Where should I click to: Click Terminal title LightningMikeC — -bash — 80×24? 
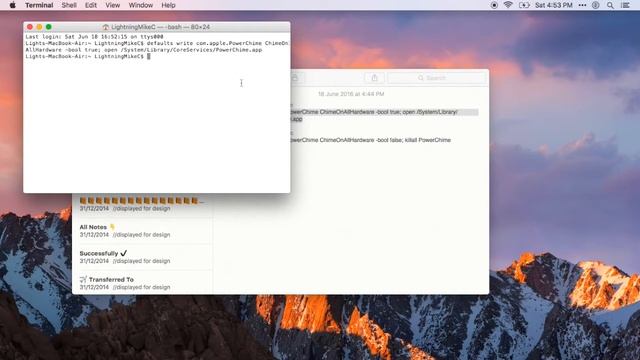160,27
